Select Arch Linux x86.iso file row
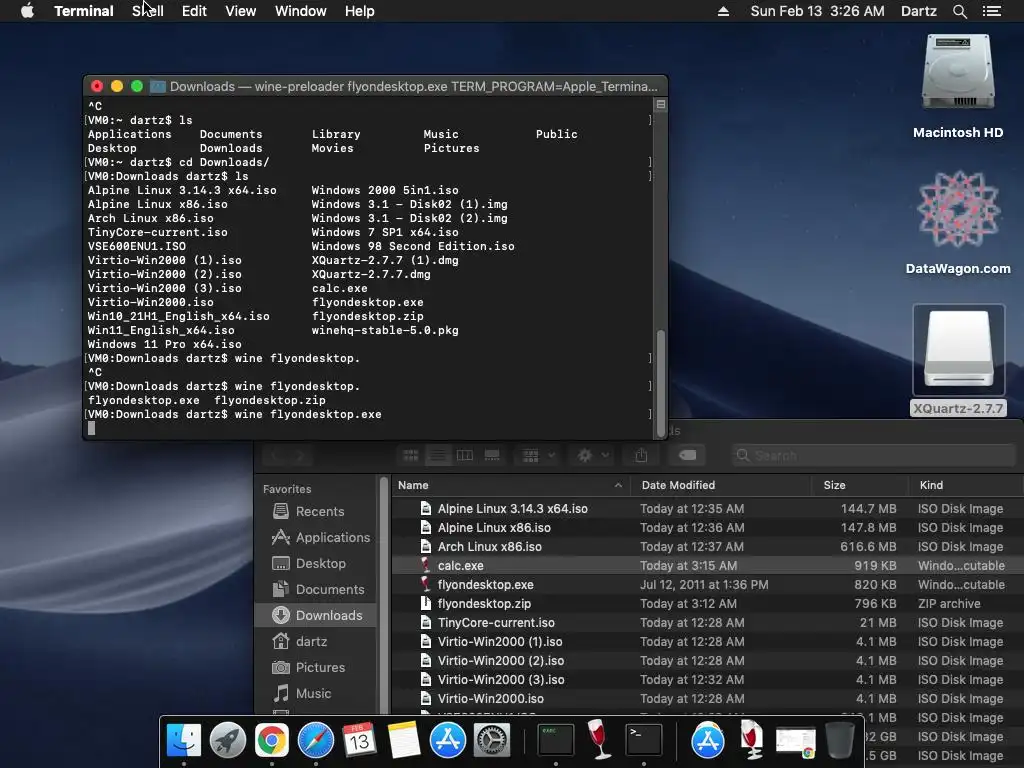 (x=707, y=547)
